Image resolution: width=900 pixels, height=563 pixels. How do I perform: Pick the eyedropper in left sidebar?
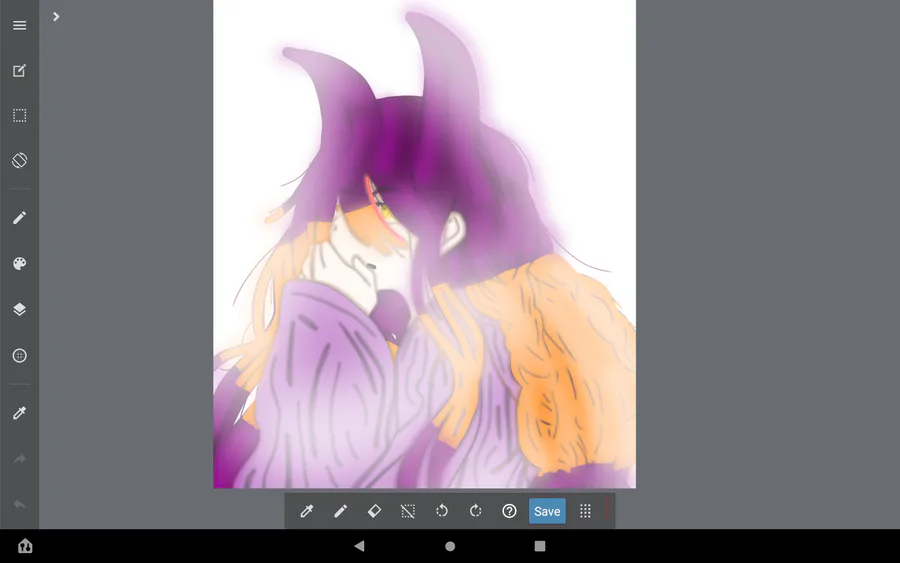point(20,413)
